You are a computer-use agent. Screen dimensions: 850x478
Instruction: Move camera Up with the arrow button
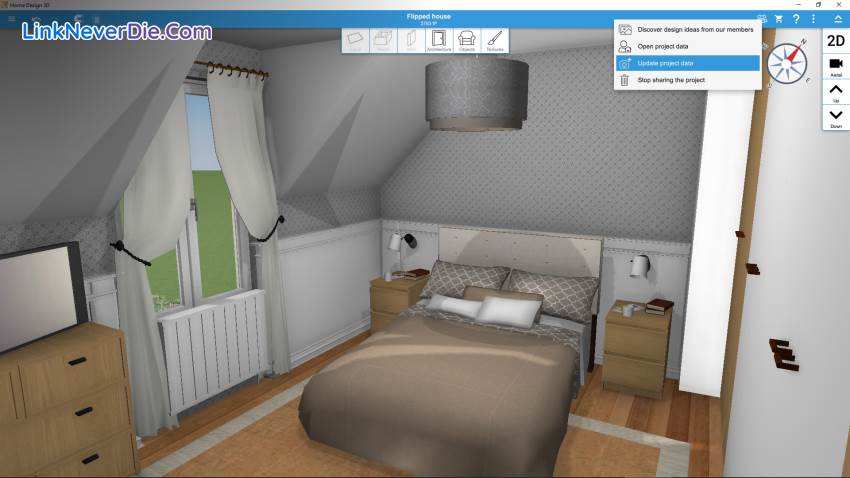pyautogui.click(x=836, y=92)
